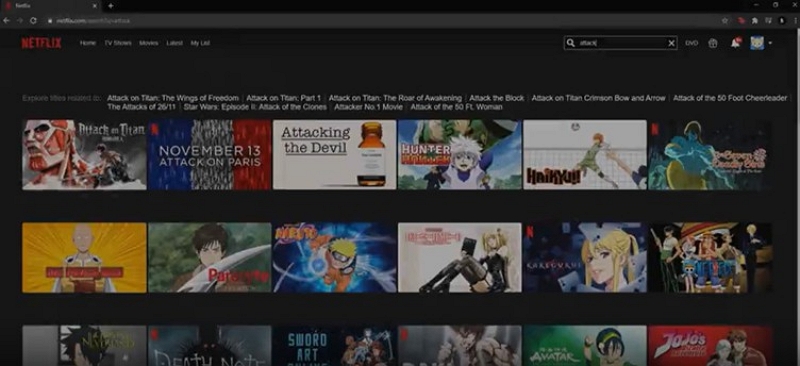Click the browser profile icon

[x=781, y=20]
